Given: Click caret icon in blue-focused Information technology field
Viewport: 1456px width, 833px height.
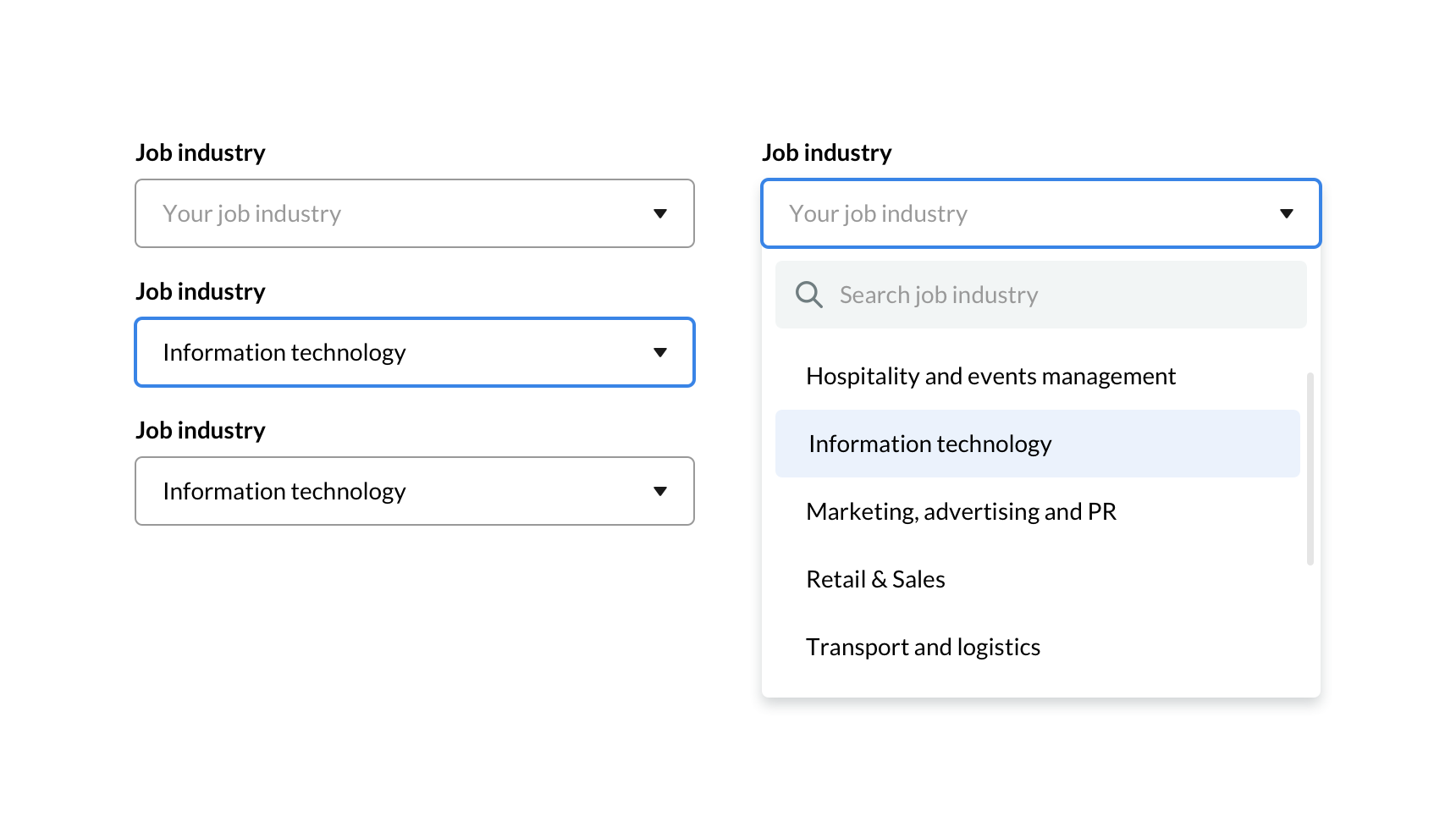Looking at the screenshot, I should click(x=660, y=352).
